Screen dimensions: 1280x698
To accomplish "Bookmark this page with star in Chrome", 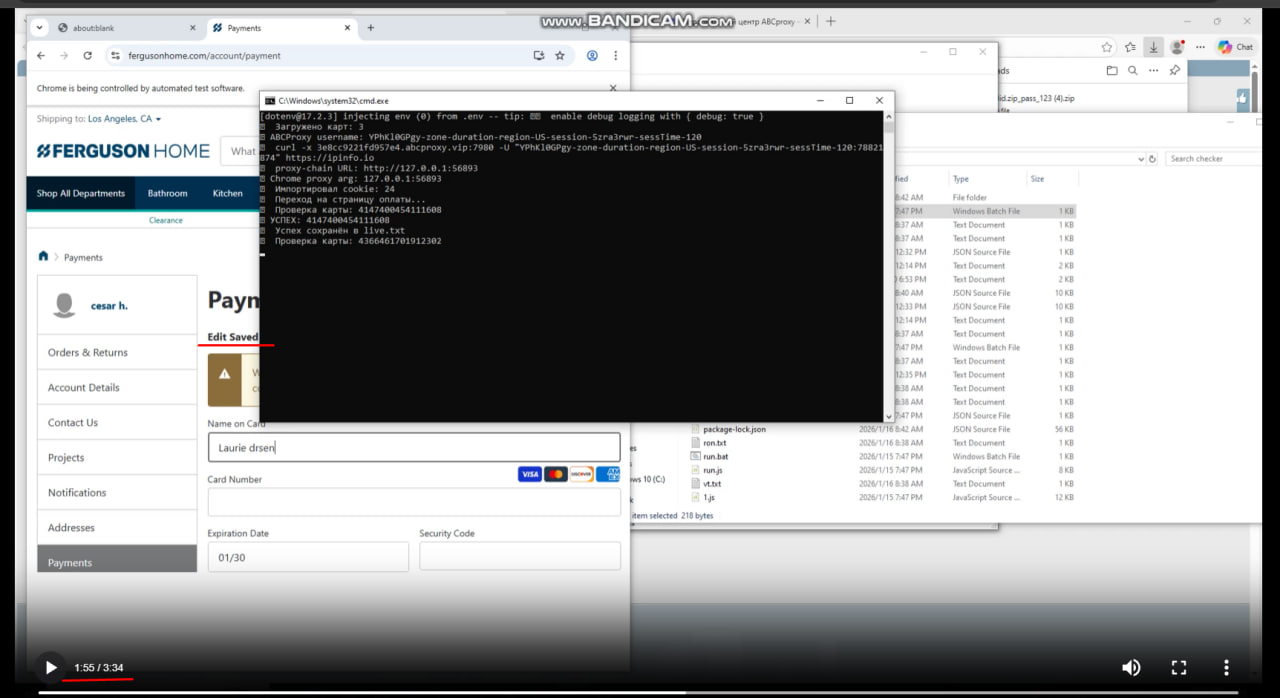I will point(560,56).
